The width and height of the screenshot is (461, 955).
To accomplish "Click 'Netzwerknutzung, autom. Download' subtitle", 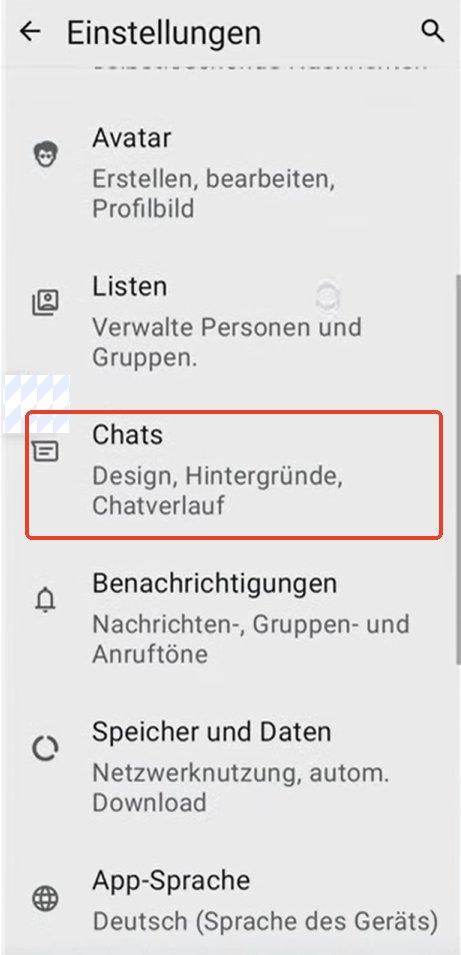I will 241,788.
